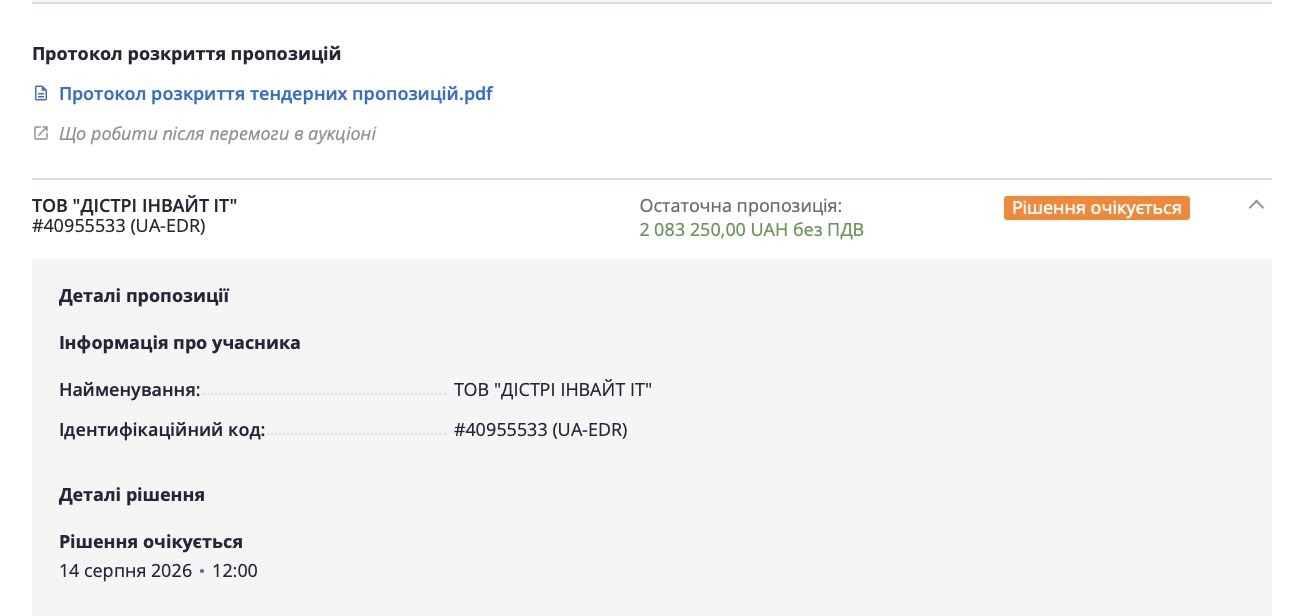Click the Деталі пропозиції heading
Screen dimensions: 1312x616
click(144, 296)
